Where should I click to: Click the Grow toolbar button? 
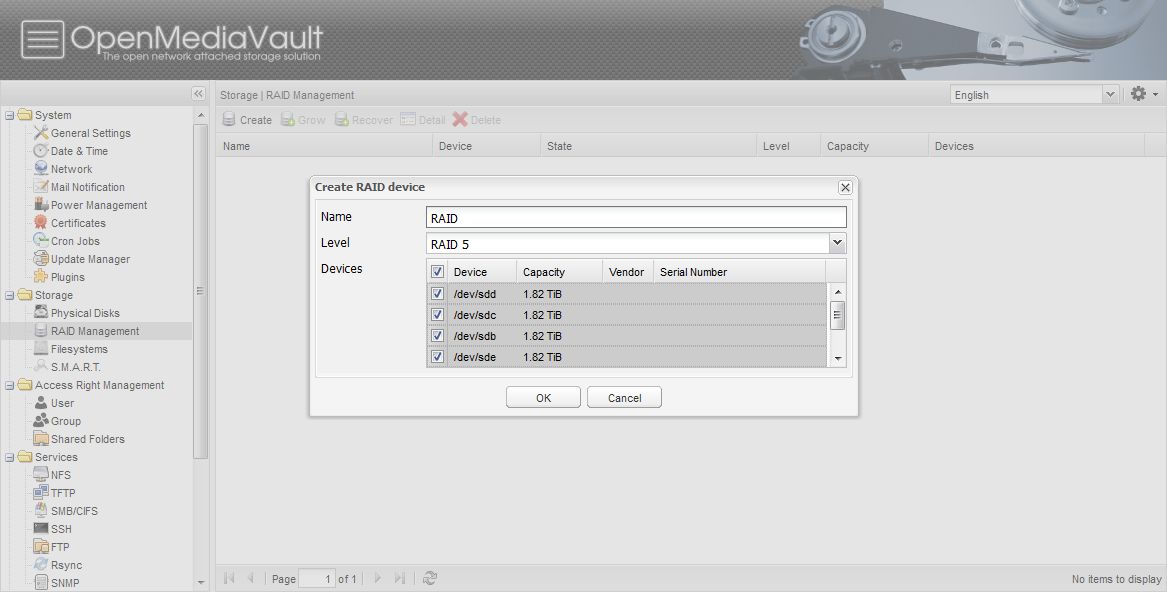(x=303, y=120)
